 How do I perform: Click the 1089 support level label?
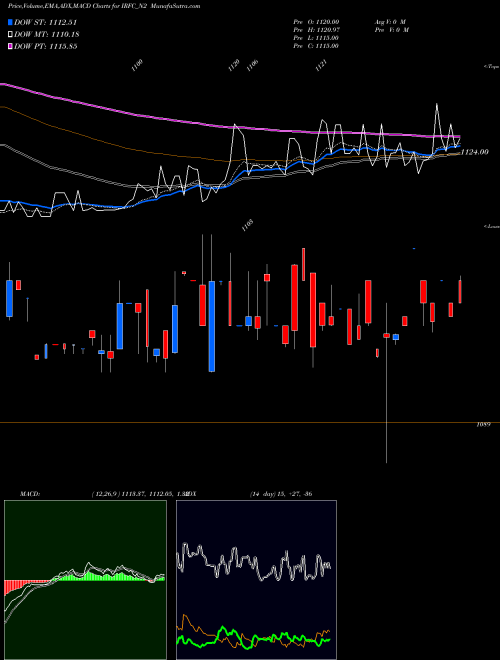pyautogui.click(x=483, y=425)
